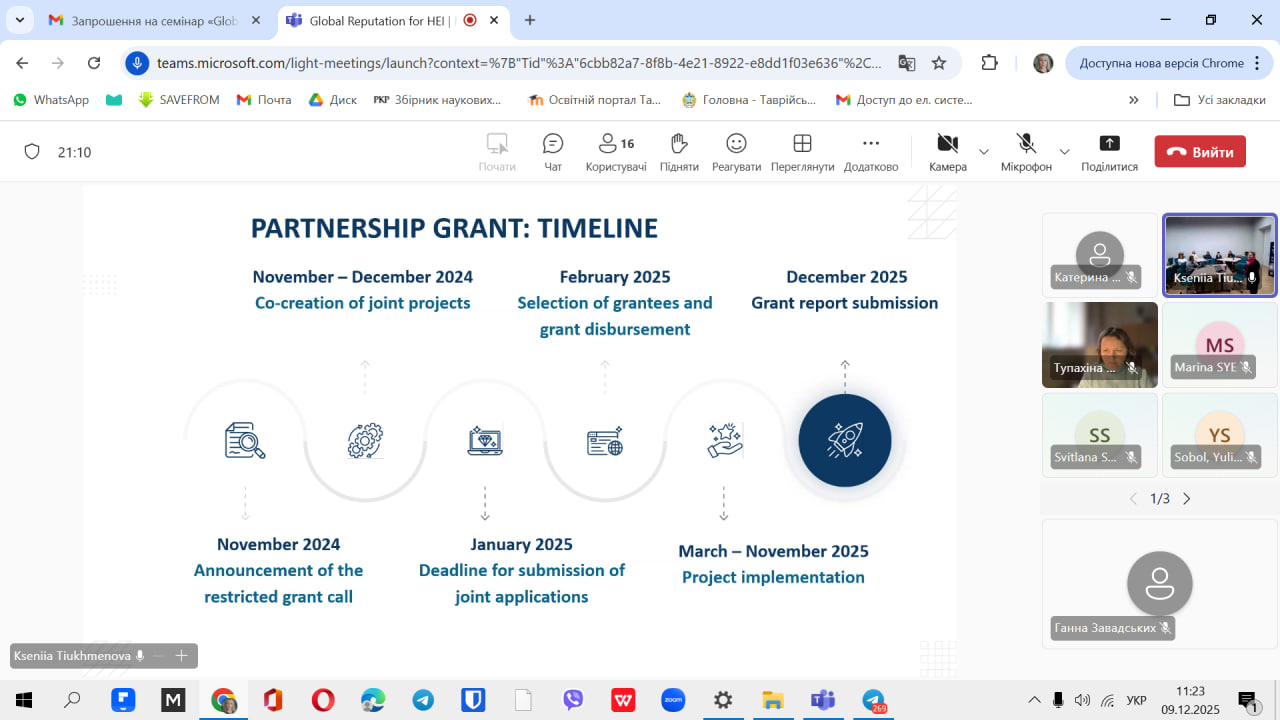Image resolution: width=1280 pixels, height=720 pixels.
Task: Reload the Teams meeting page
Action: click(94, 63)
